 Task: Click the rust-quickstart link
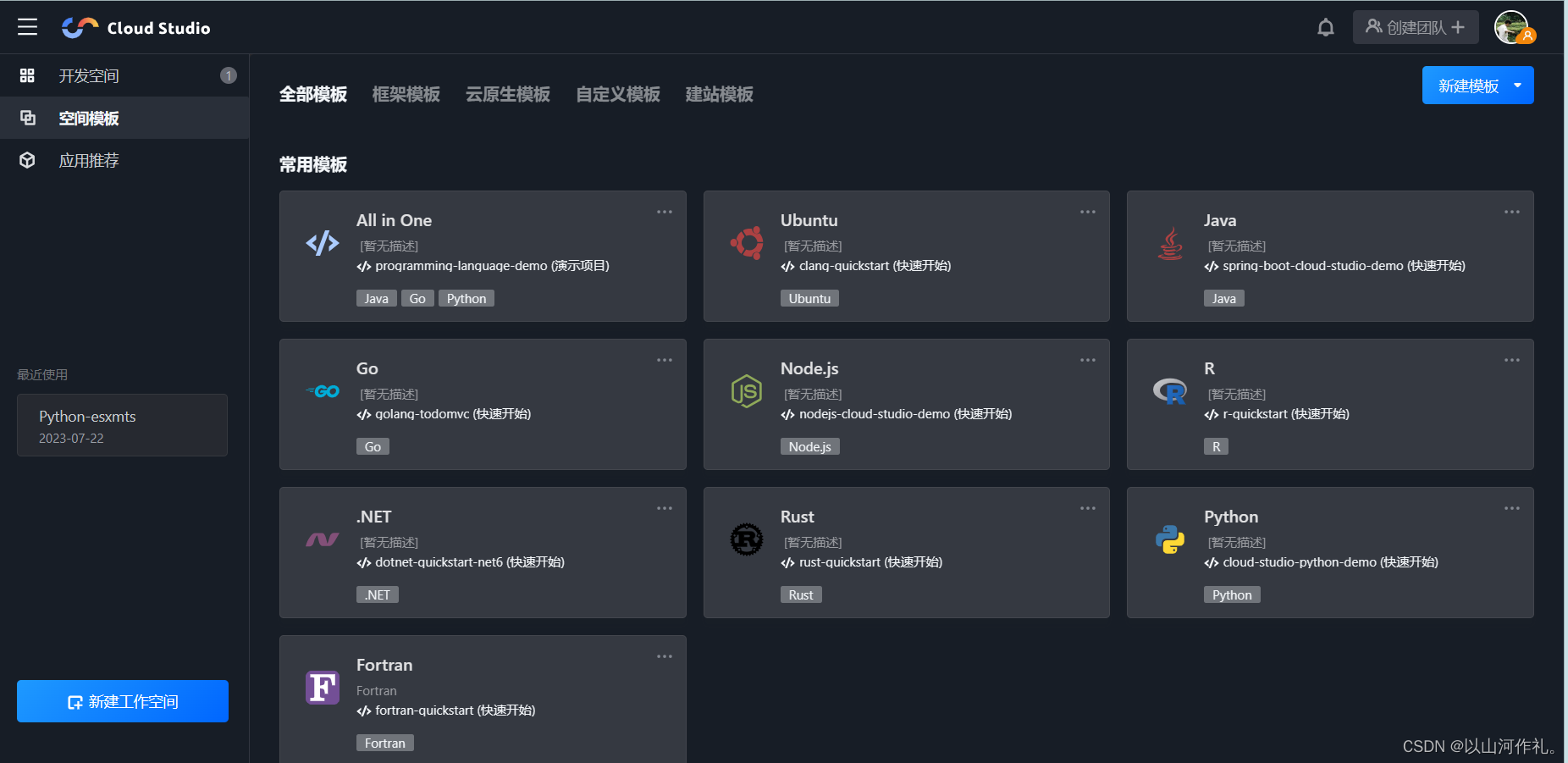861,562
